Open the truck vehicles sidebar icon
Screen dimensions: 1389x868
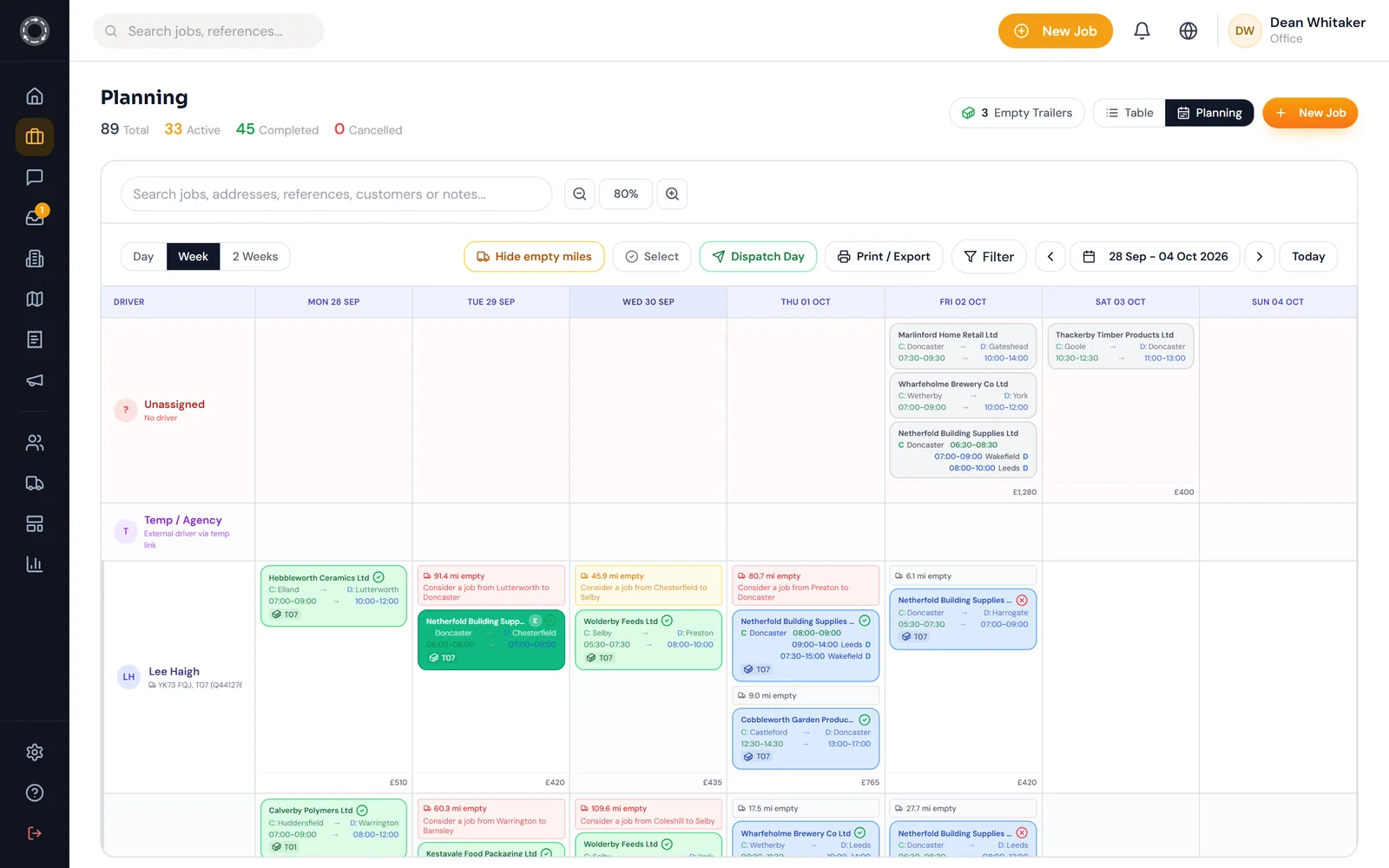[x=35, y=483]
